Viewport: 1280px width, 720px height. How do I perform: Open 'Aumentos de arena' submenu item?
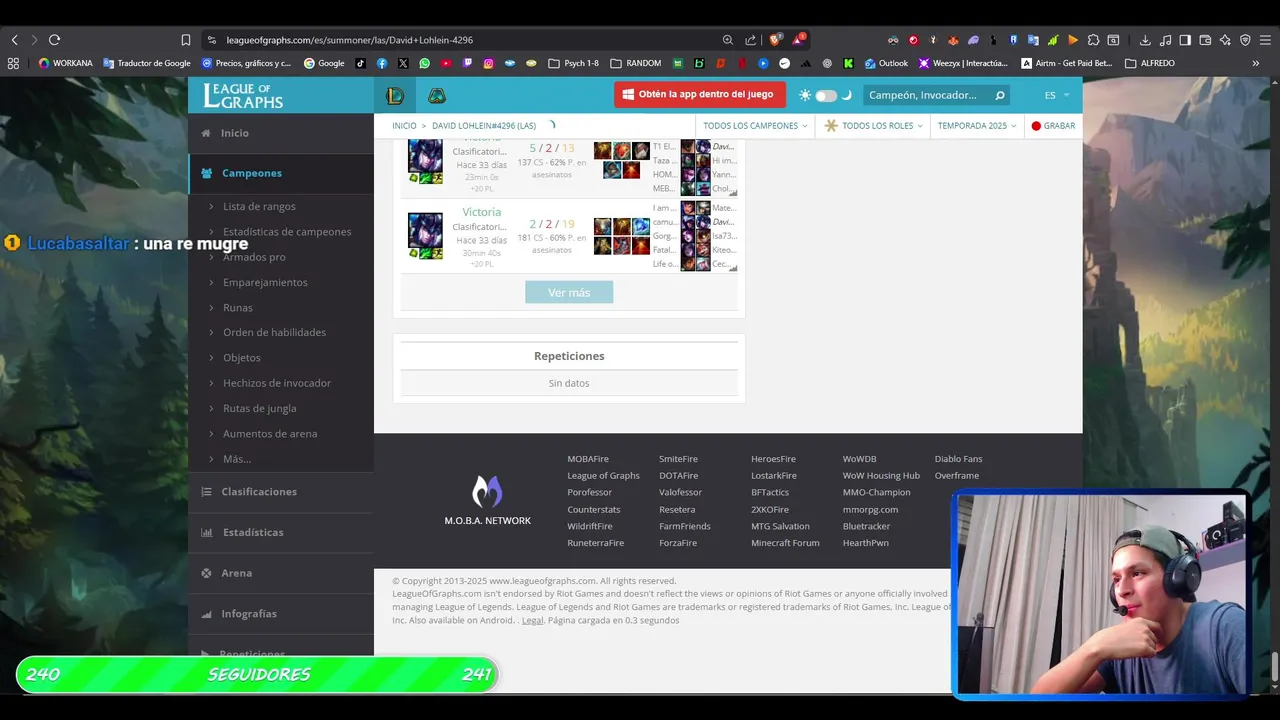click(270, 433)
